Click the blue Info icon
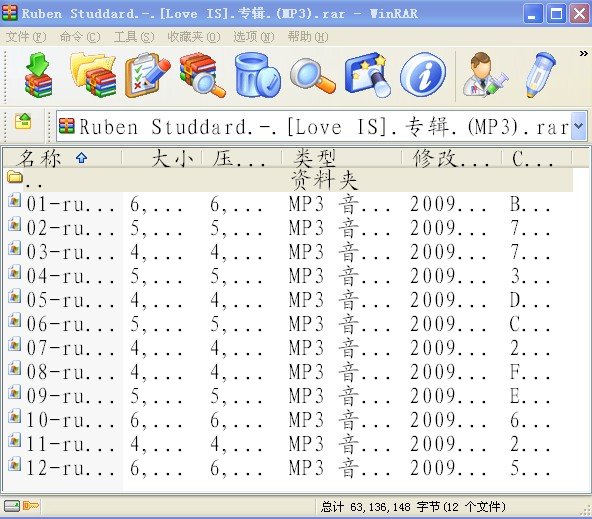Image resolution: width=592 pixels, height=519 pixels. tap(423, 75)
